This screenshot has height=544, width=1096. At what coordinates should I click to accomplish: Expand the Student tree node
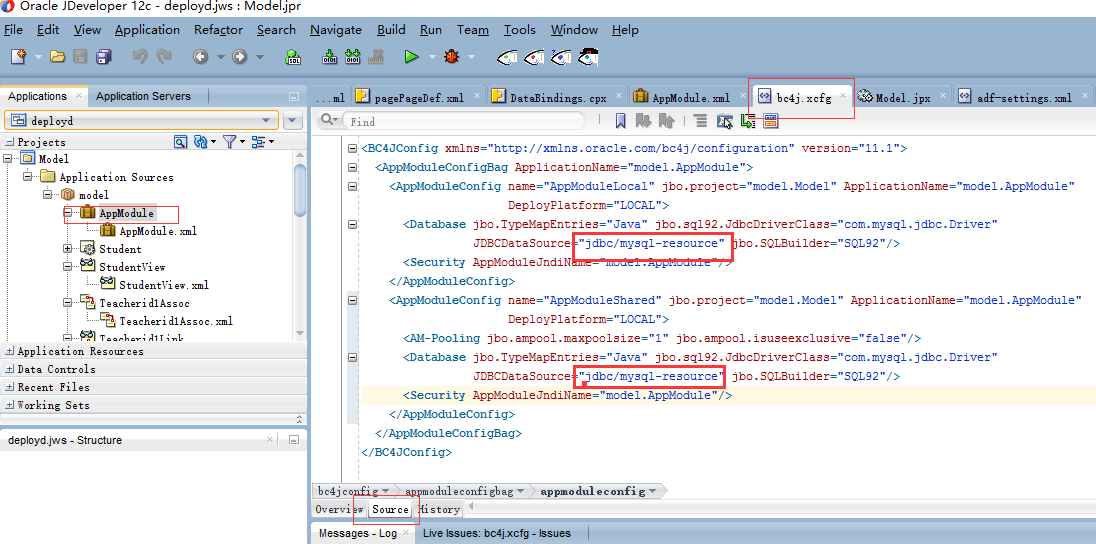click(68, 249)
